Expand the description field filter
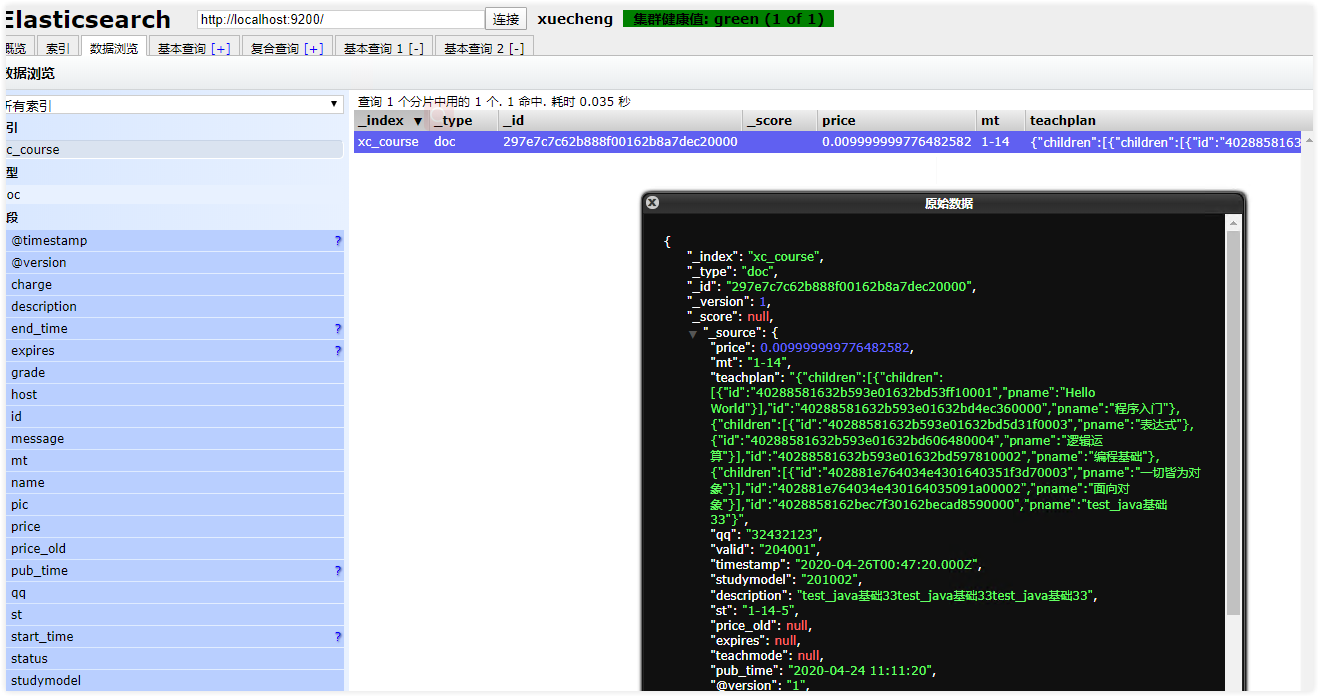1319x697 pixels. coord(172,307)
